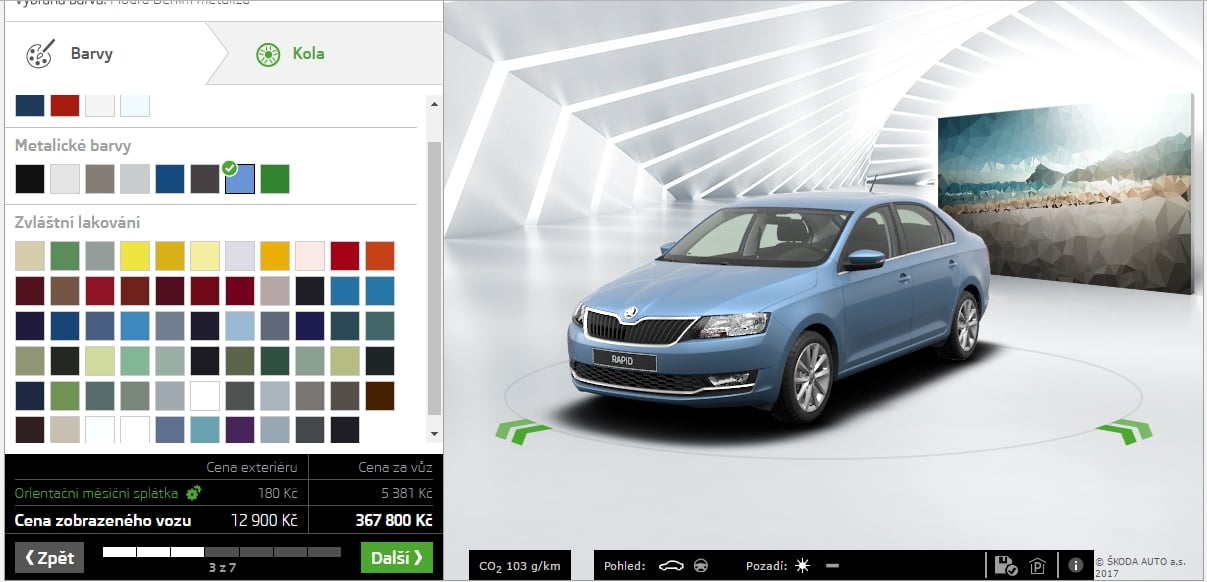
Task: Click the paint palette icon beside Barvy
Action: click(40, 54)
